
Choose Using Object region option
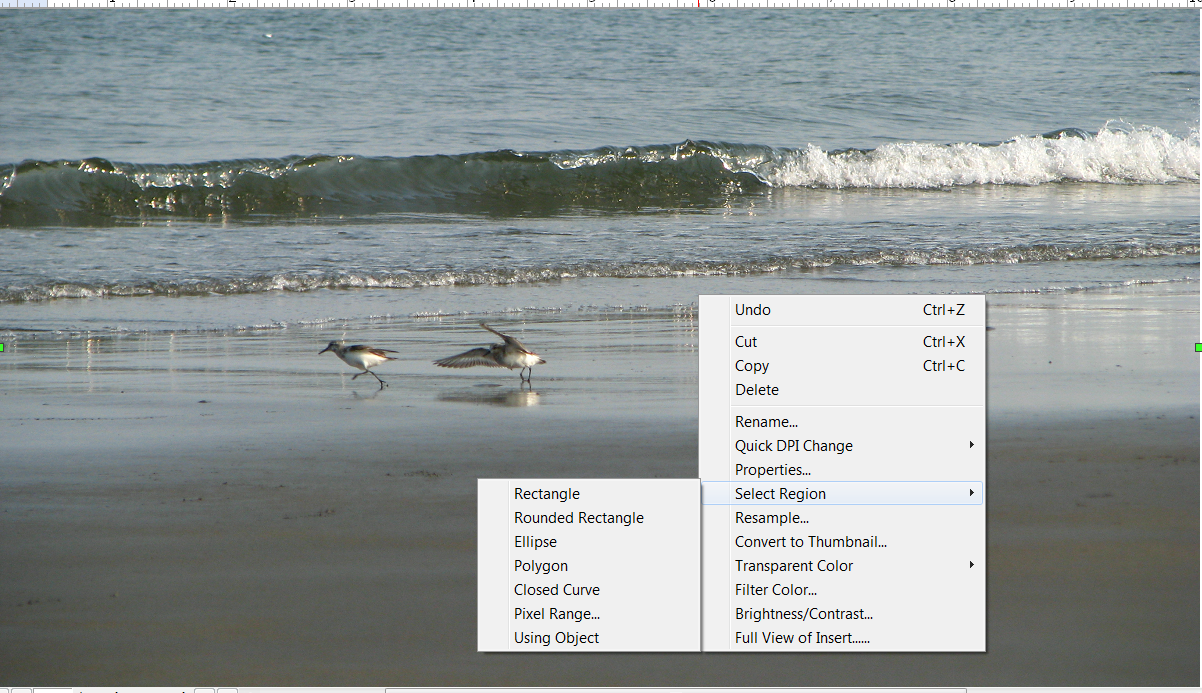tap(589, 638)
